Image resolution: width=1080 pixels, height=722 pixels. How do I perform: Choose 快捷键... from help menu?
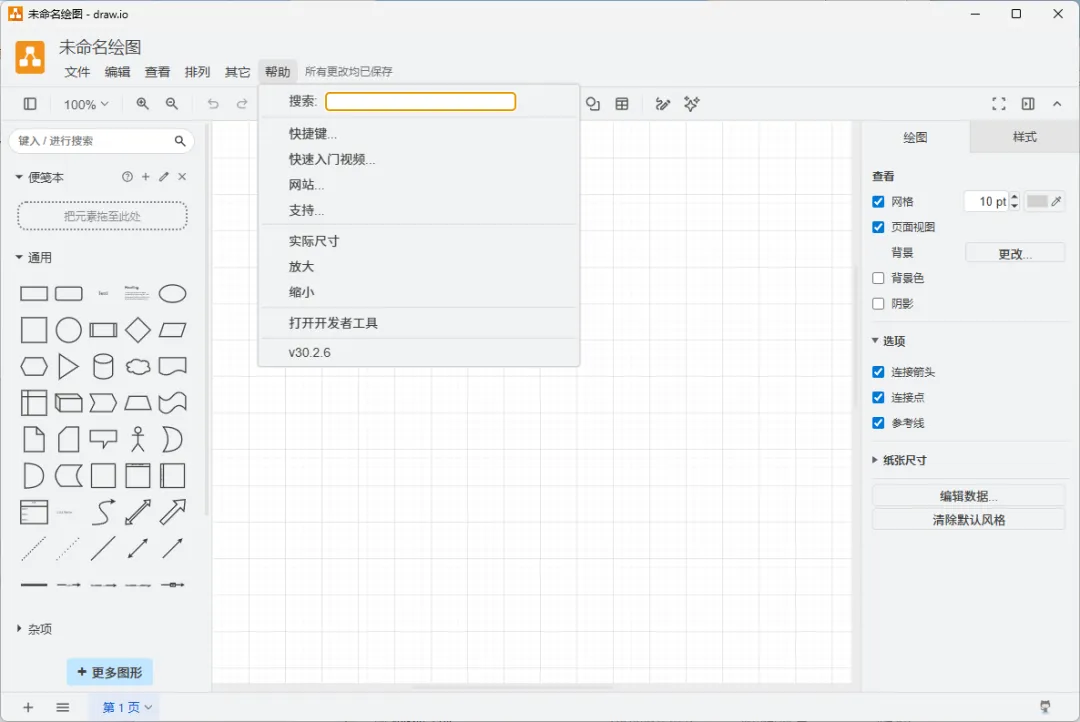(x=419, y=134)
